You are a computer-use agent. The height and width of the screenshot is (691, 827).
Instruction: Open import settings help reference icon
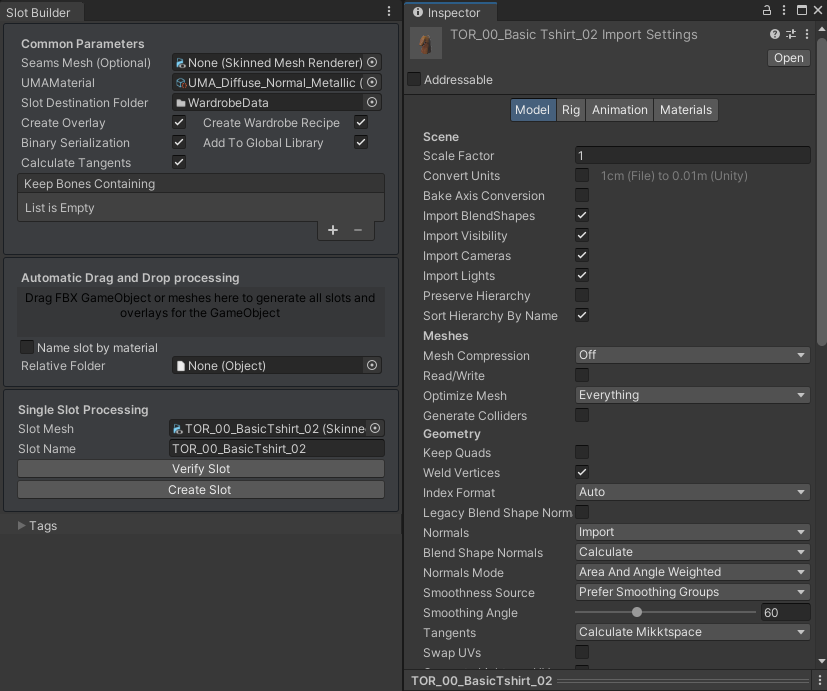[775, 34]
